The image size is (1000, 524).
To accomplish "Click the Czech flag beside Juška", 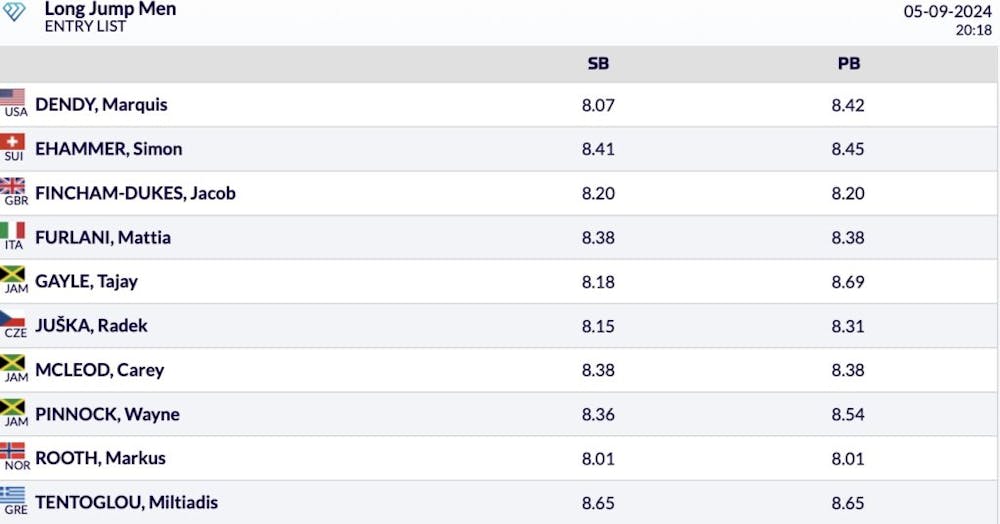I will pos(13,318).
